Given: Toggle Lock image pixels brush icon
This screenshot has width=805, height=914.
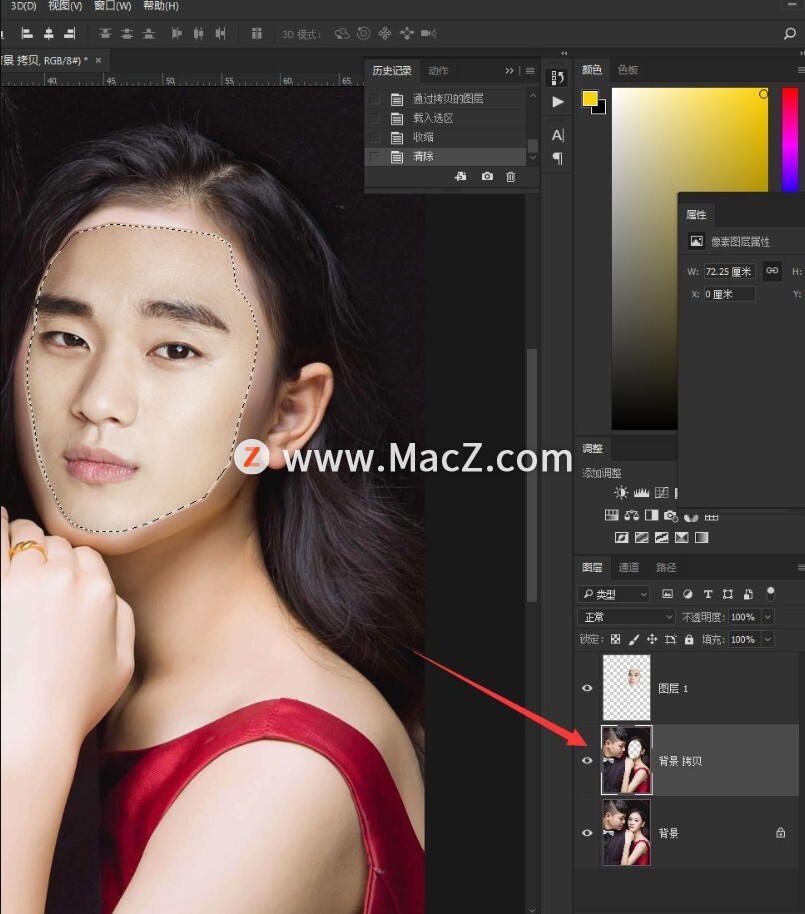Looking at the screenshot, I should [634, 639].
